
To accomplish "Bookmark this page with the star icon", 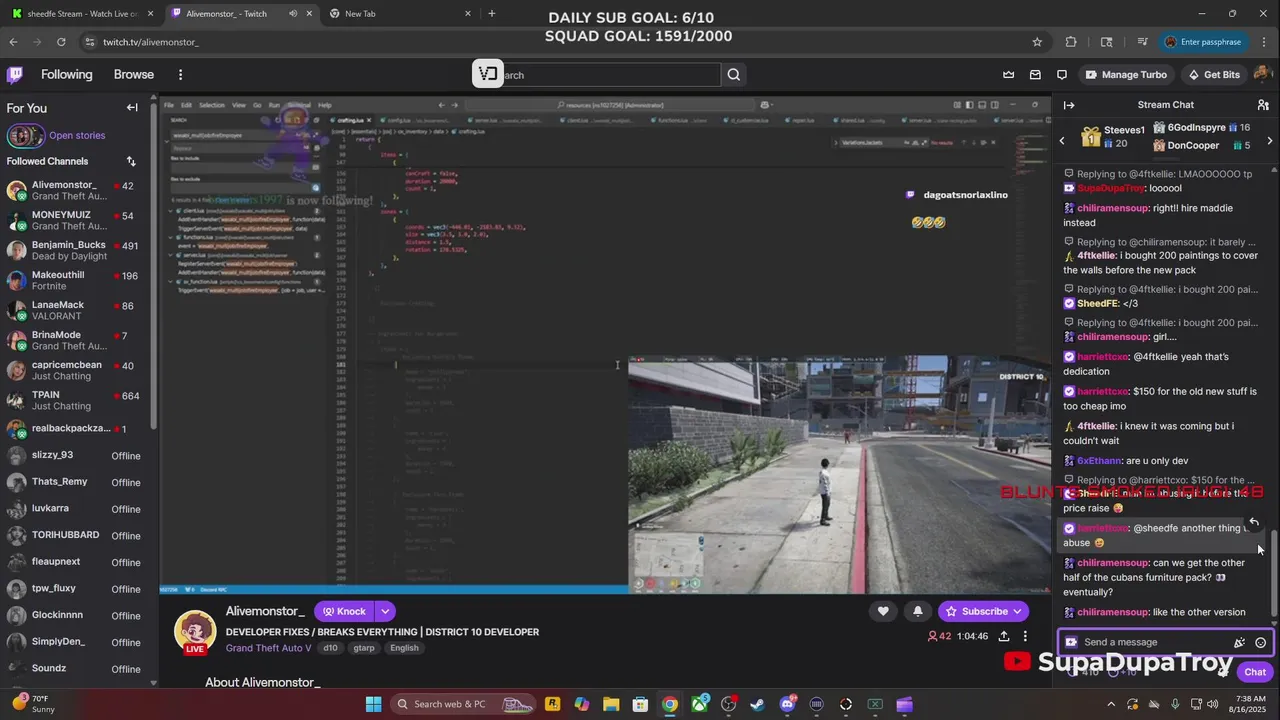I will (1037, 42).
